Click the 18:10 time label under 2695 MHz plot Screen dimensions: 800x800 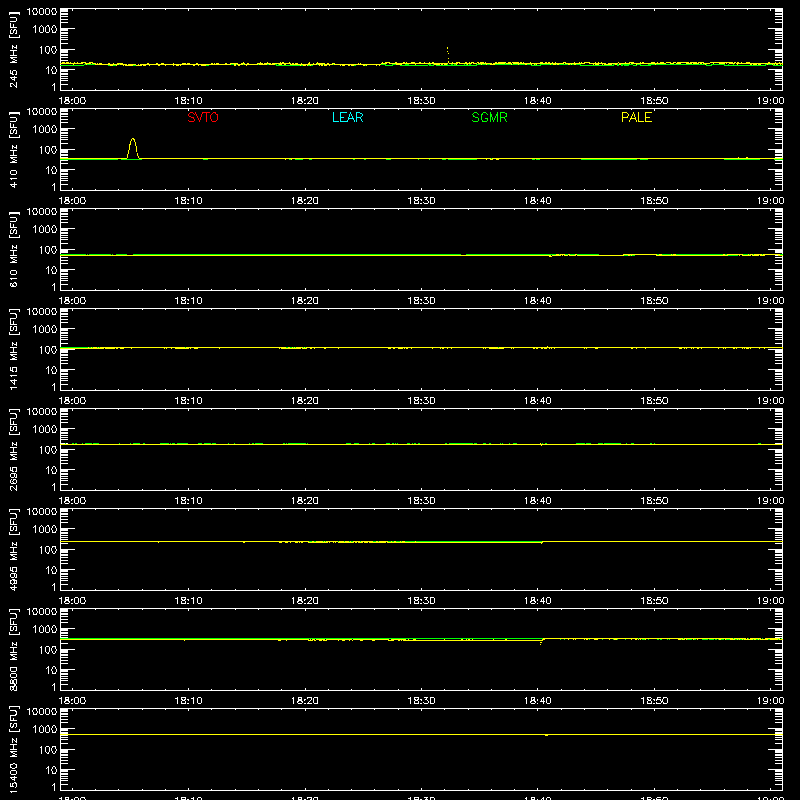188,501
